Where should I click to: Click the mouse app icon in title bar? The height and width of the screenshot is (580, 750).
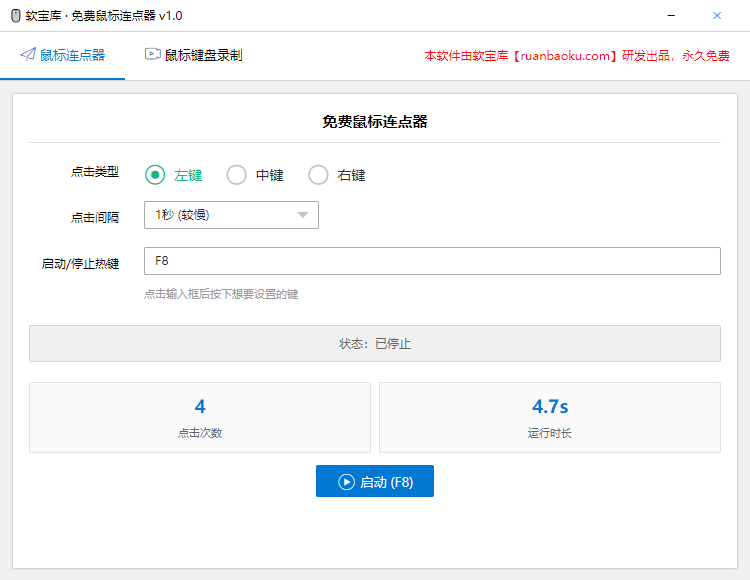pos(16,16)
